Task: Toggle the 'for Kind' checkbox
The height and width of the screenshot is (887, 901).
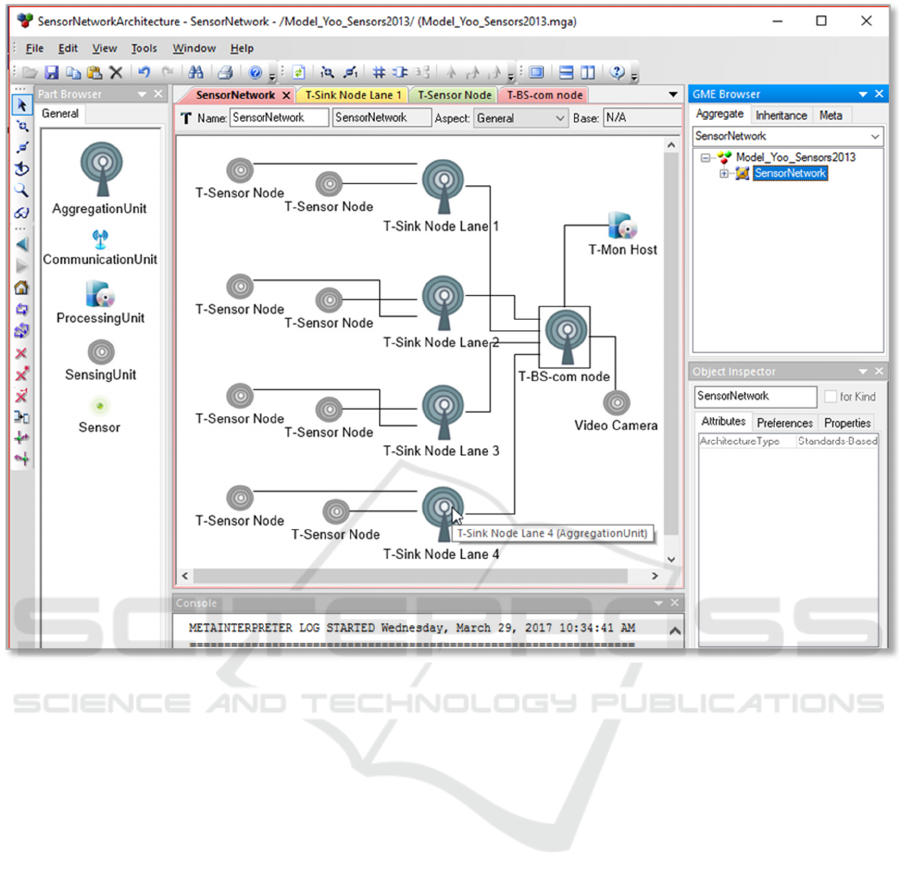Action: point(830,397)
